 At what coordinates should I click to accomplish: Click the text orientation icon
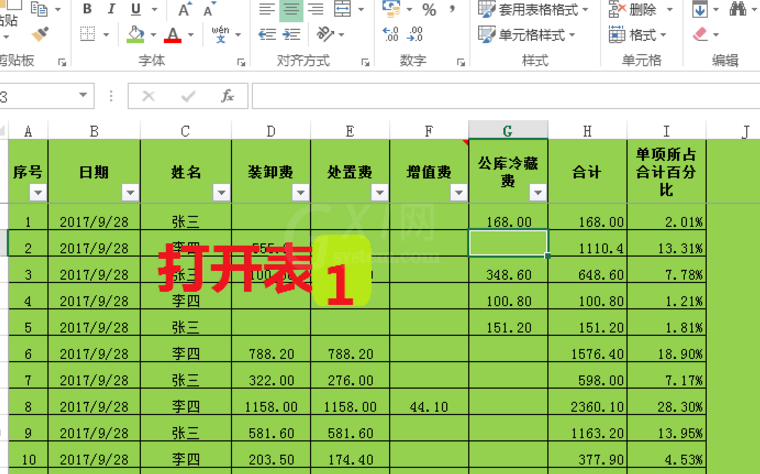(325, 34)
